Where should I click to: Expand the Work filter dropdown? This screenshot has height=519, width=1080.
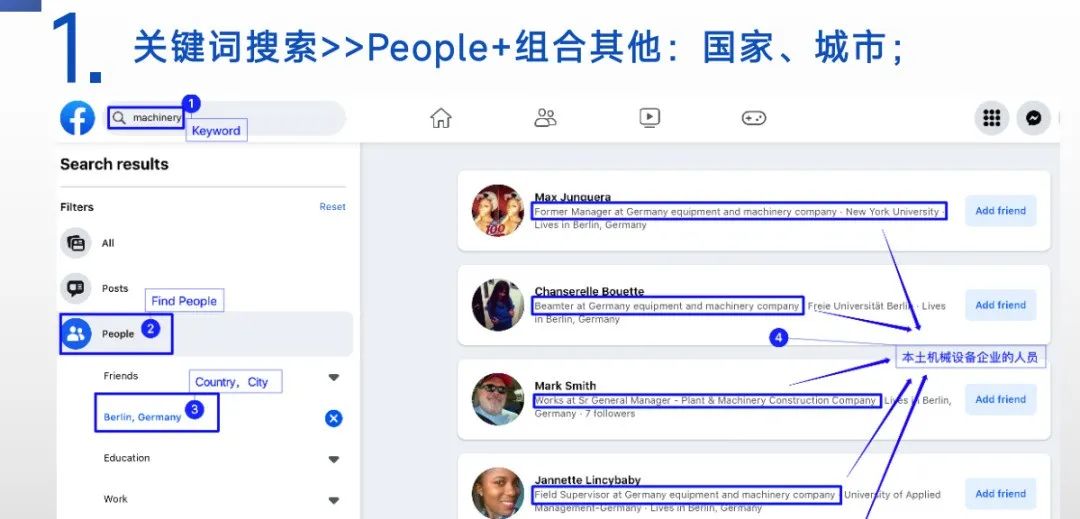(333, 500)
